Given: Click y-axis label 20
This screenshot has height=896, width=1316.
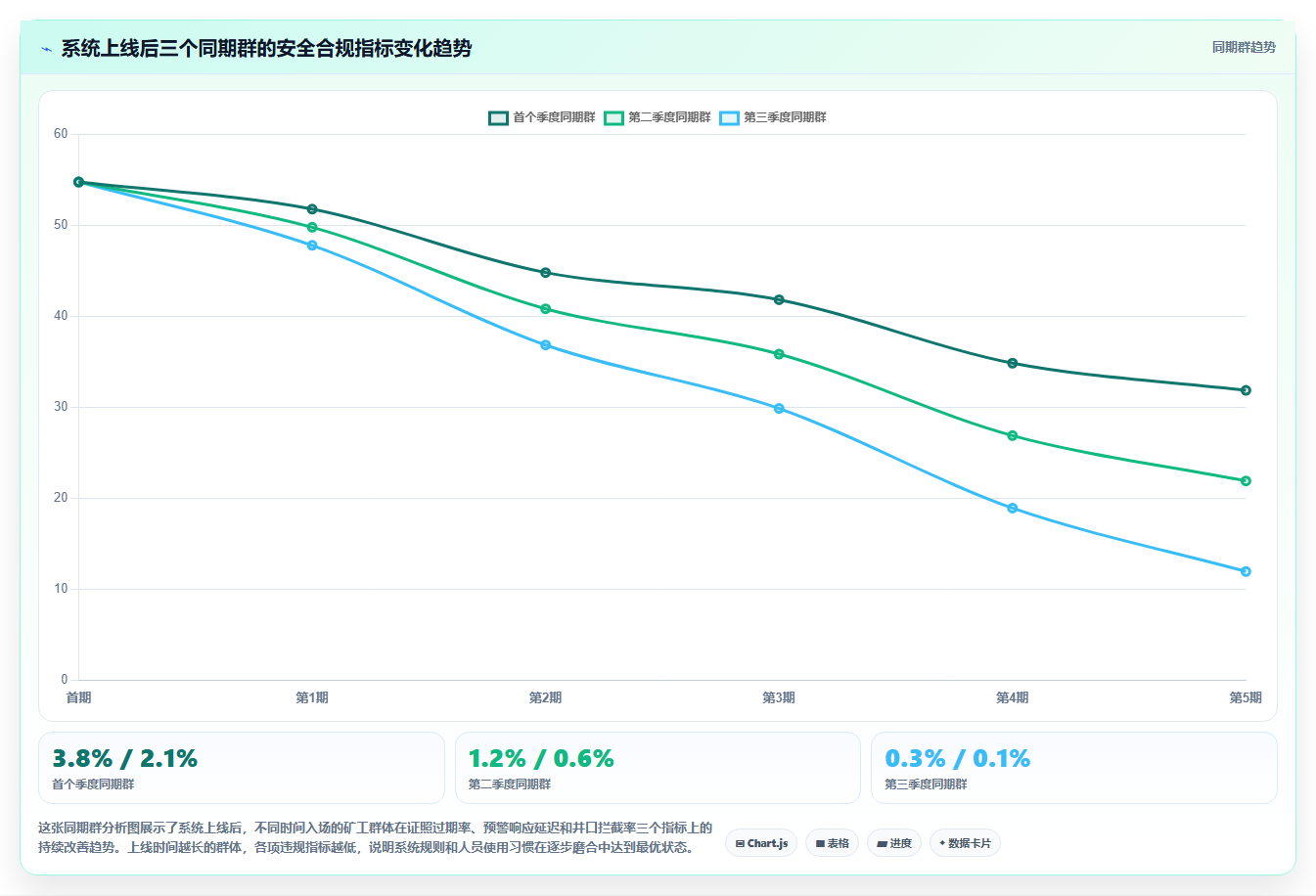Looking at the screenshot, I should 61,498.
